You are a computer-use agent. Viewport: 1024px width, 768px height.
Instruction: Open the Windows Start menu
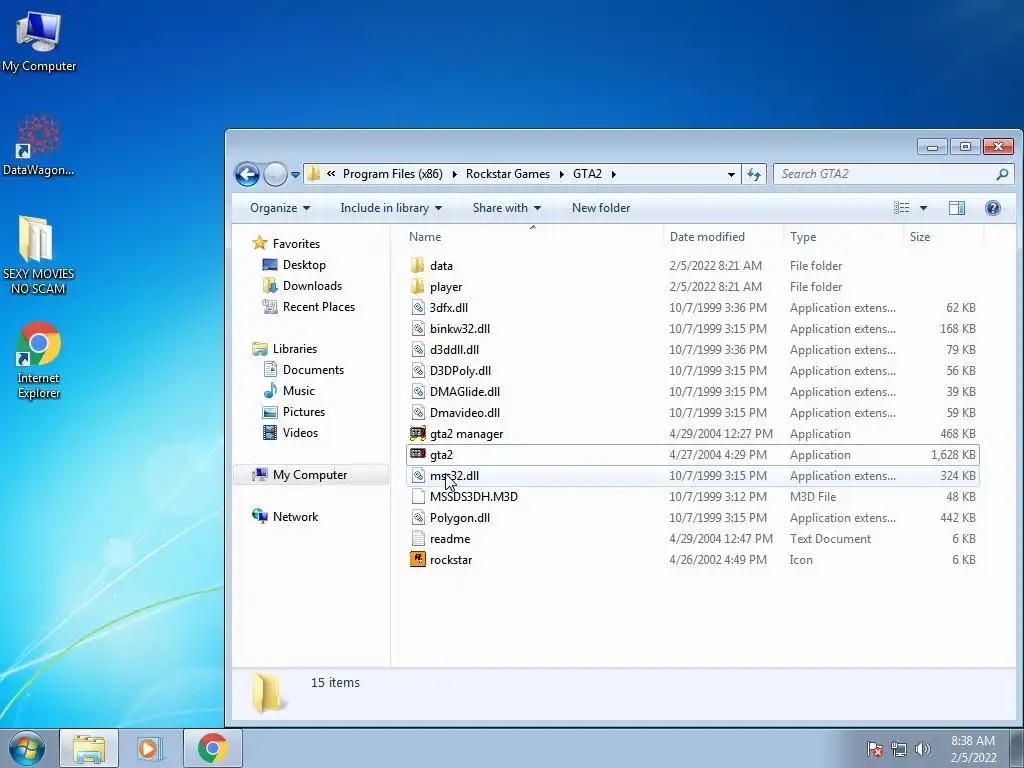(x=27, y=748)
